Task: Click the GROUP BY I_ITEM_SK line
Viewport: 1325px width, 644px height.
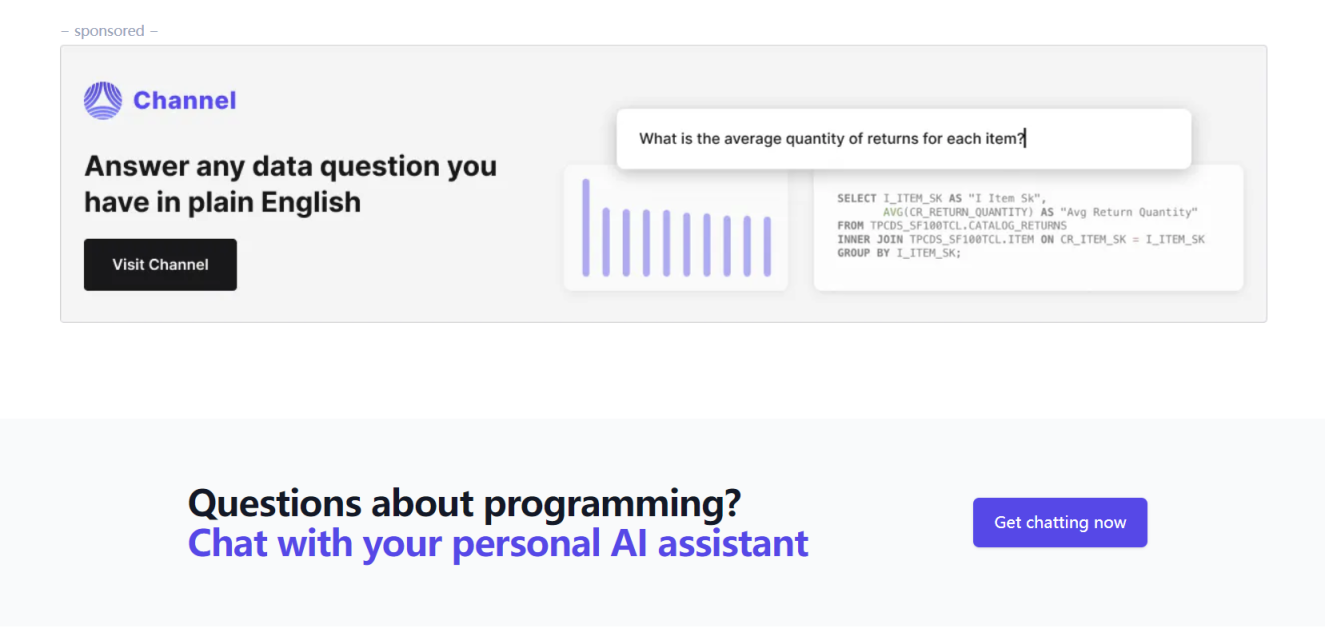Action: [898, 253]
